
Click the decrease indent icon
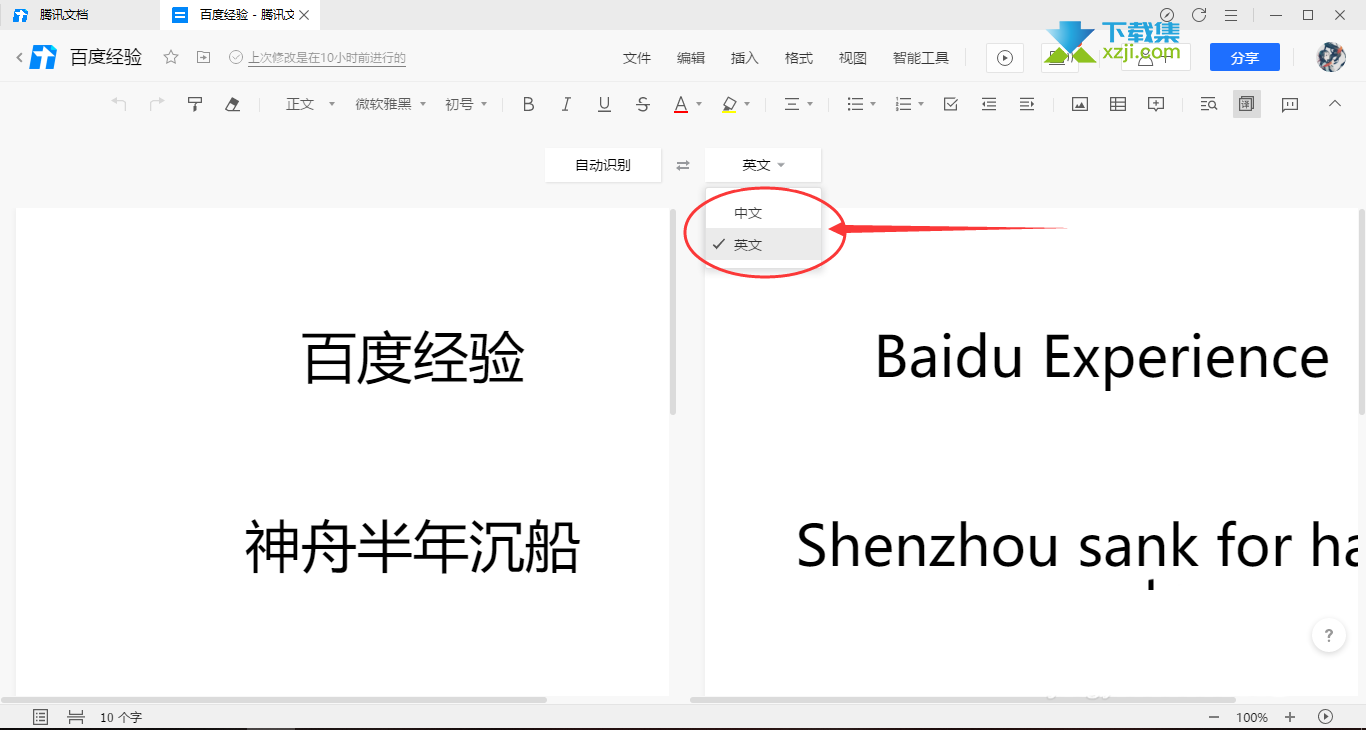[989, 104]
